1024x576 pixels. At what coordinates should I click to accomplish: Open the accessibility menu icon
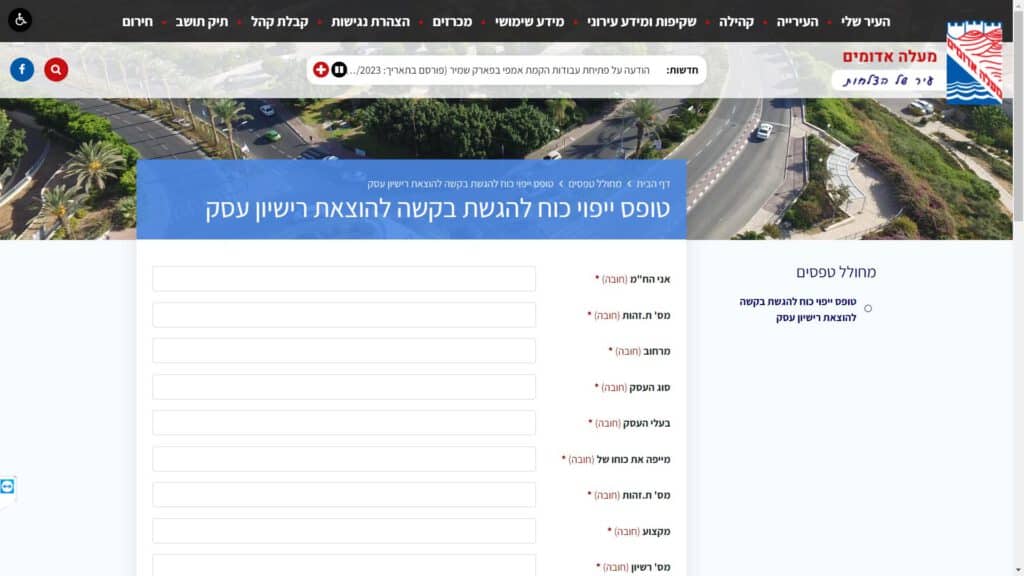tap(20, 20)
